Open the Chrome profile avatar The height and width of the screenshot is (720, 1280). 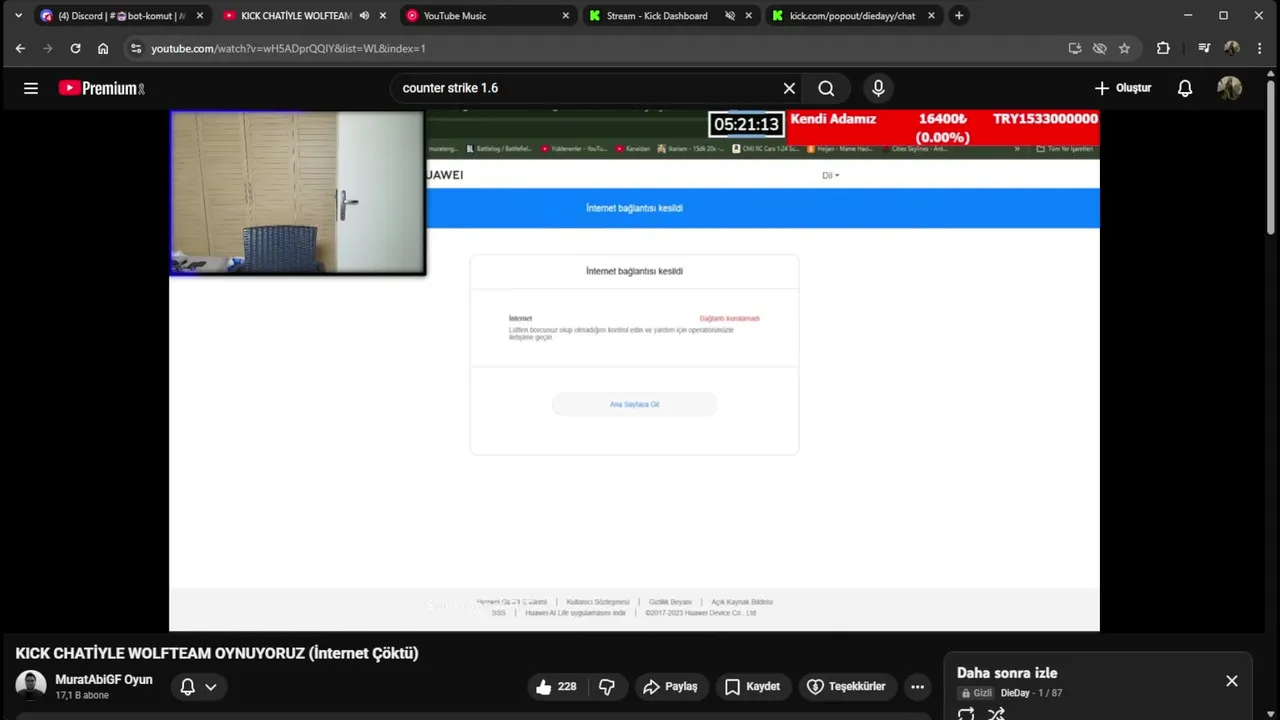pos(1232,48)
